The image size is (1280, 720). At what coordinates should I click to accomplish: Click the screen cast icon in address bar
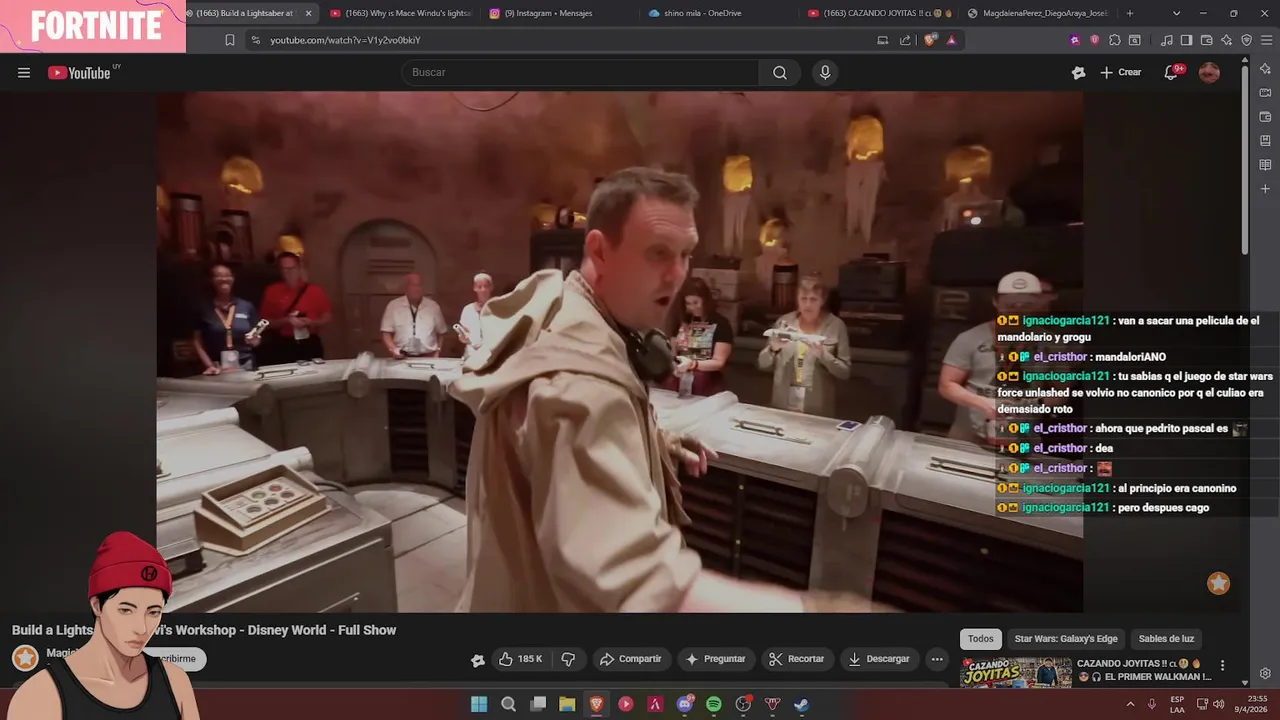(882, 40)
